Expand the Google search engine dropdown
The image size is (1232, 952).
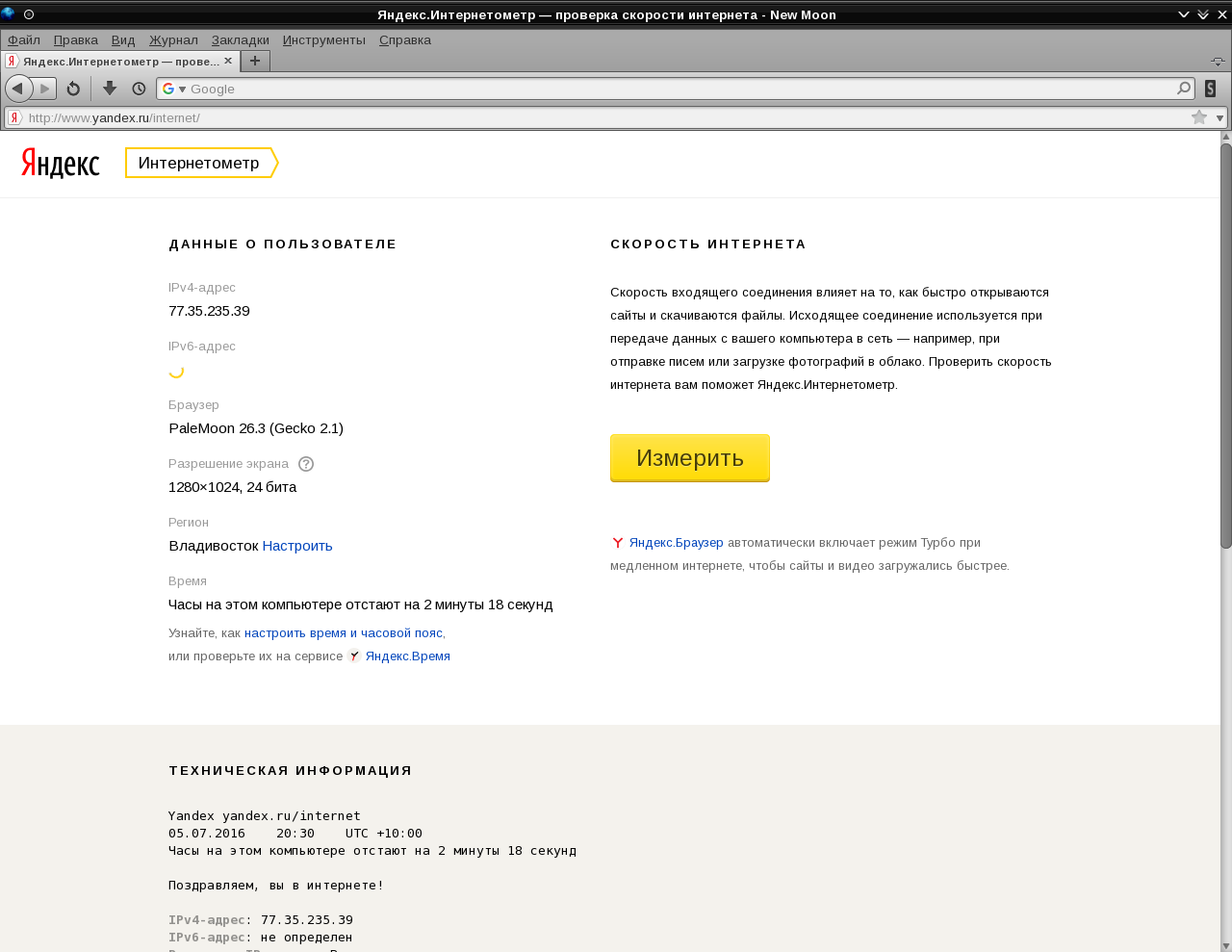pos(174,89)
